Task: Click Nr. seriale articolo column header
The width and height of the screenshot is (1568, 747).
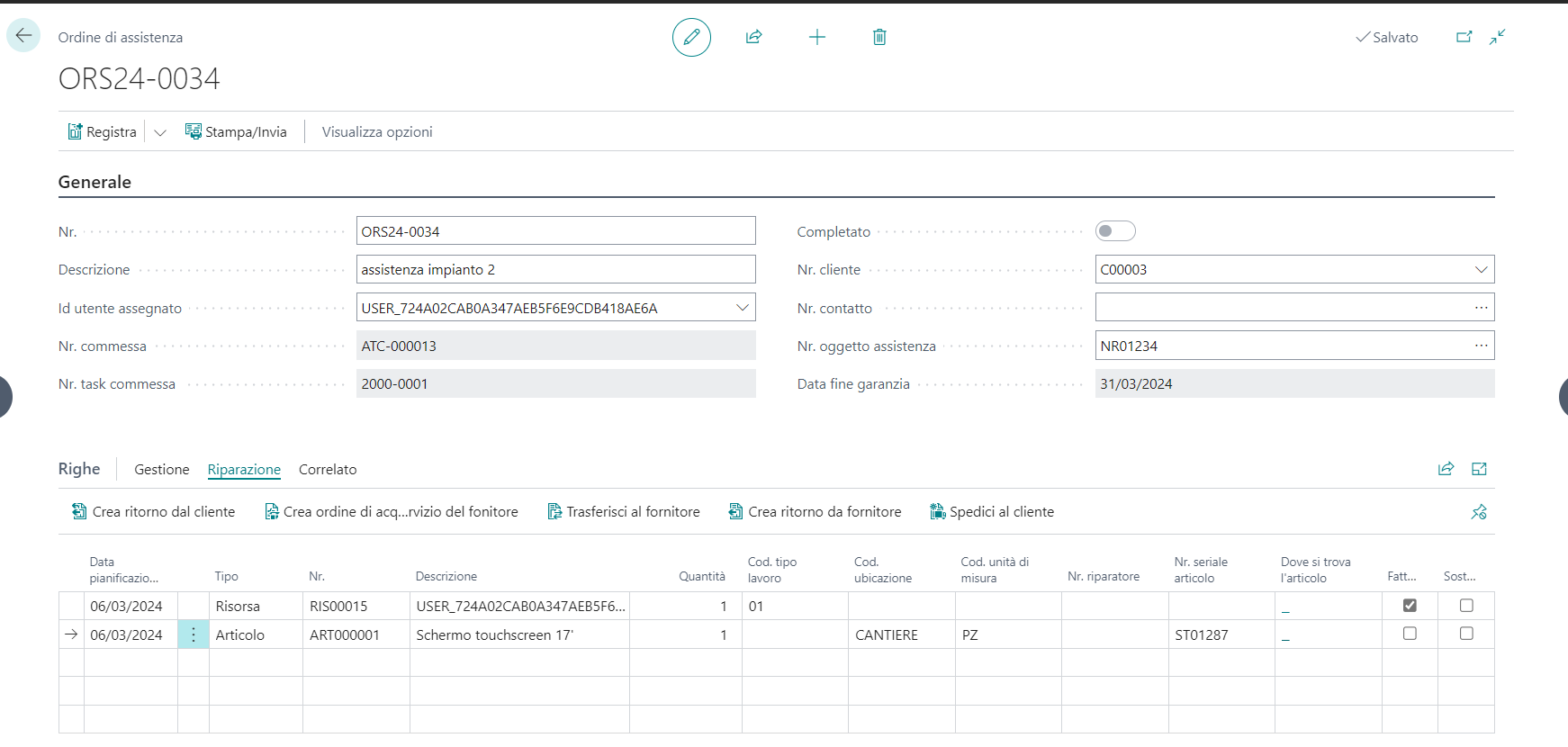Action: pyautogui.click(x=1201, y=570)
